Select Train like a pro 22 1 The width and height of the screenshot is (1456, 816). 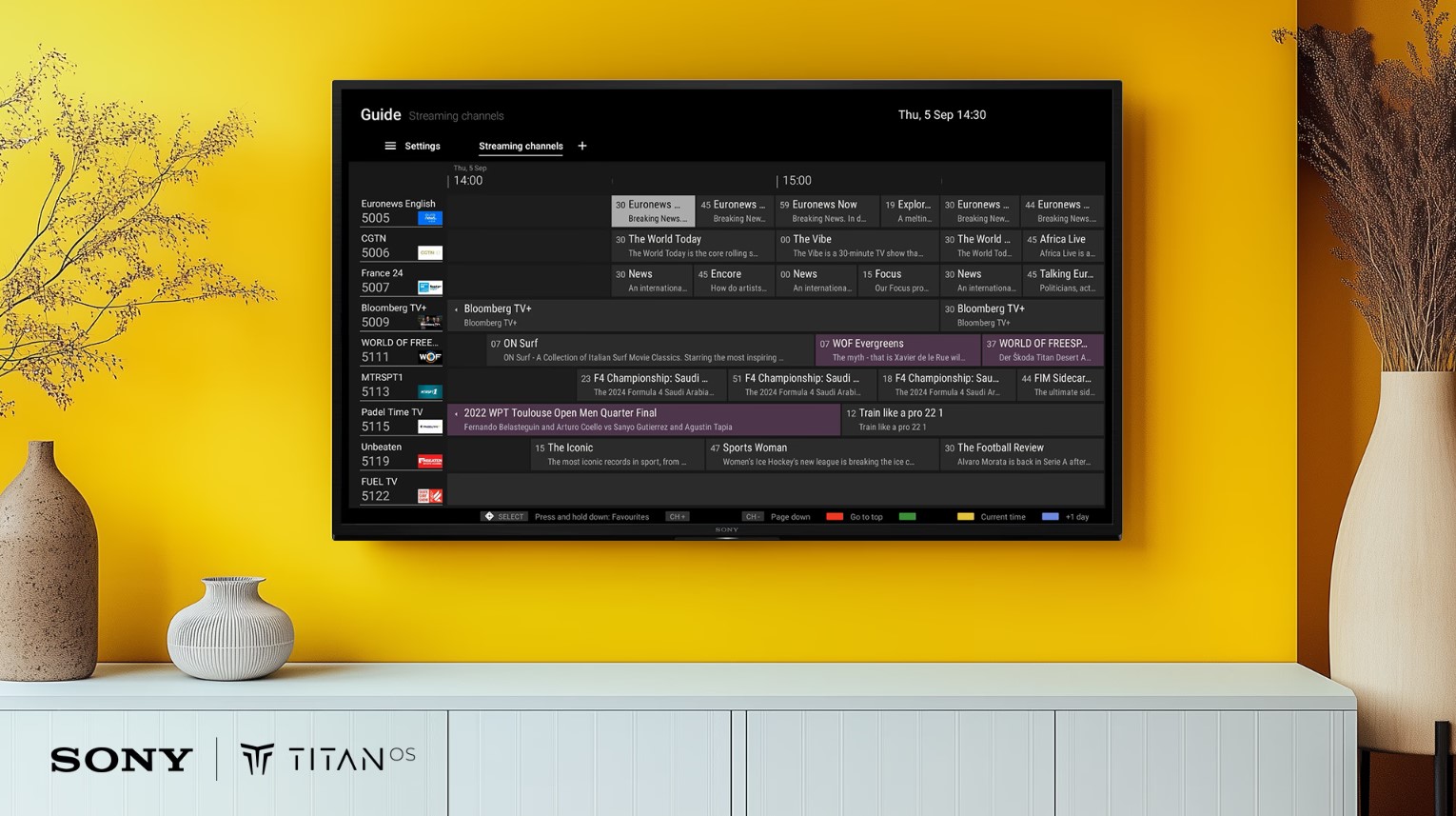974,420
